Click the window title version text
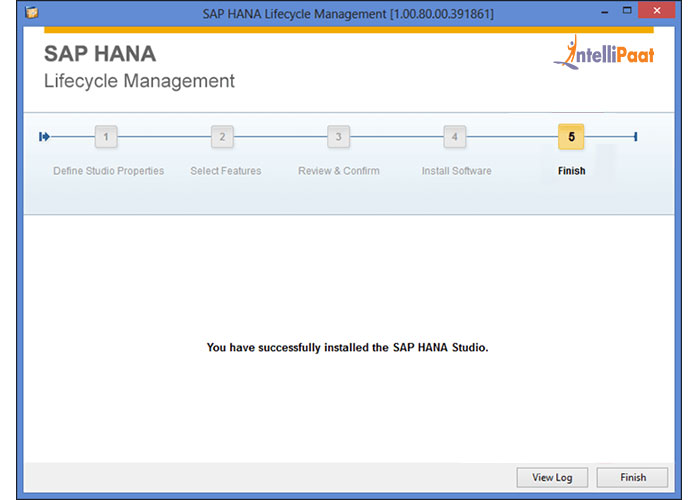The height and width of the screenshot is (500, 700). (x=348, y=14)
